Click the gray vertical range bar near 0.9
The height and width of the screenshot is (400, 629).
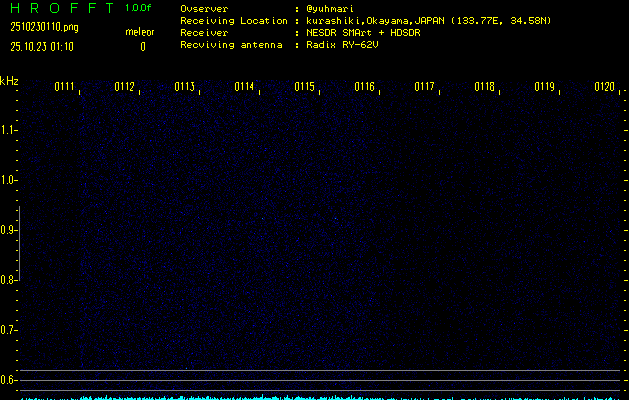[x=19, y=243]
